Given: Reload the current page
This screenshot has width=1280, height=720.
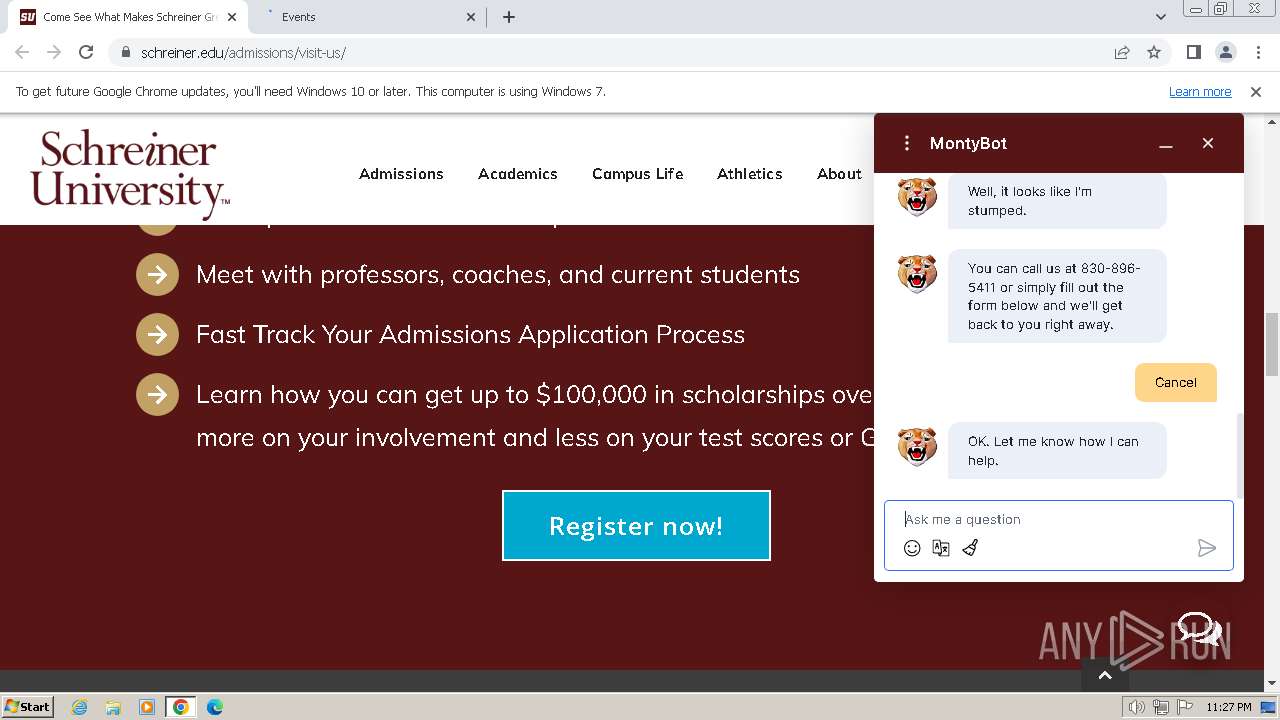Looking at the screenshot, I should (x=86, y=52).
